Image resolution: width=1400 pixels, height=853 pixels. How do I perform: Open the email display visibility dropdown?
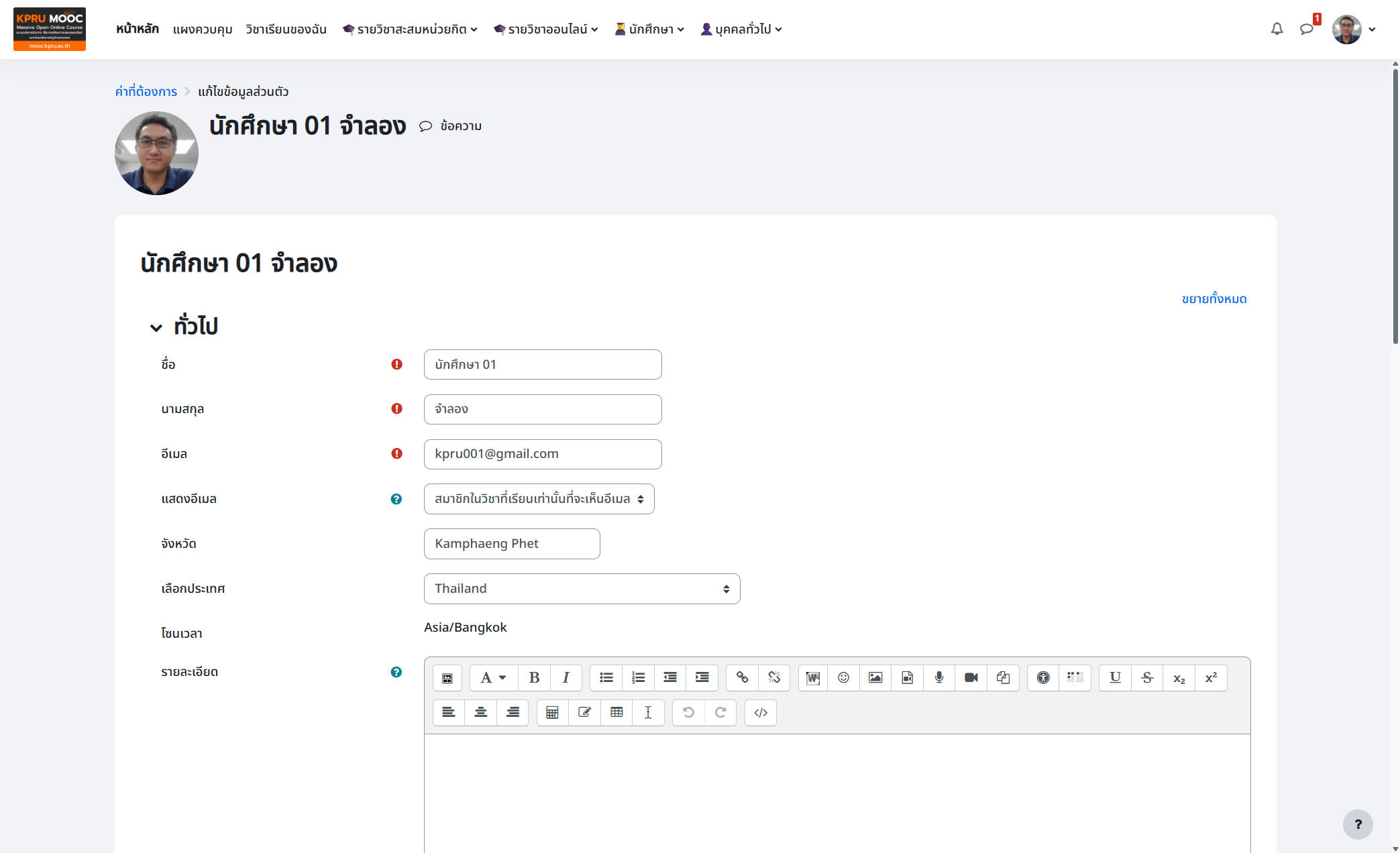point(539,499)
